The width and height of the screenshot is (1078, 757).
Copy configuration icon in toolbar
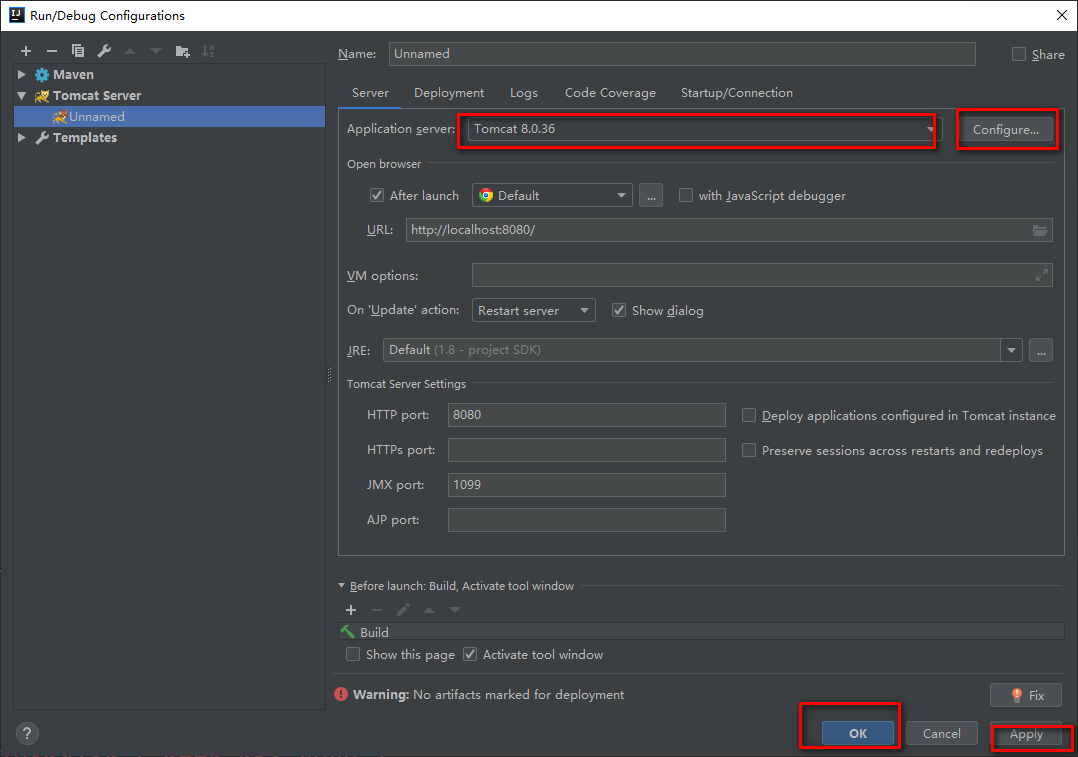click(x=78, y=51)
